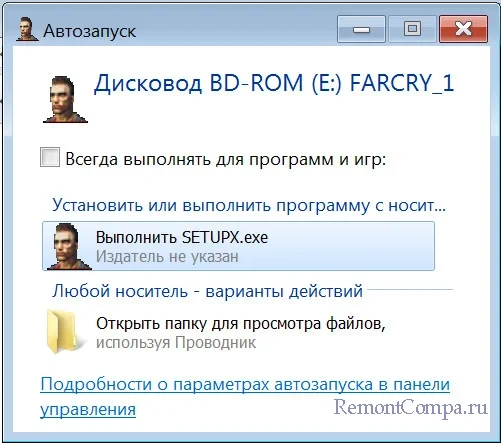Click the 'Дисковод BD-ROM (E:) FARCRY_1' heading
Screen dimensions: 501x443
tap(274, 83)
